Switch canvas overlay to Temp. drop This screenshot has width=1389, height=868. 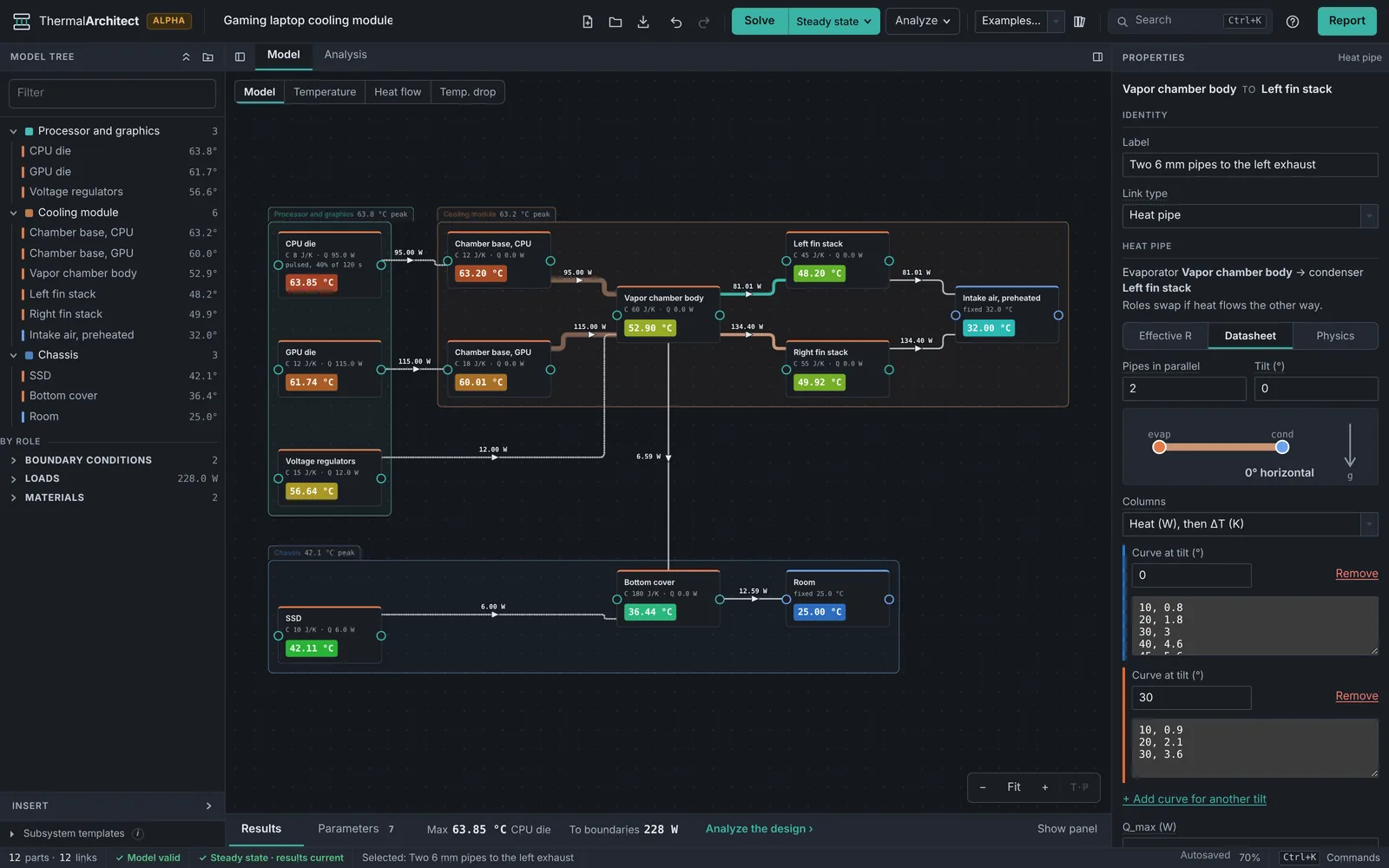(468, 92)
